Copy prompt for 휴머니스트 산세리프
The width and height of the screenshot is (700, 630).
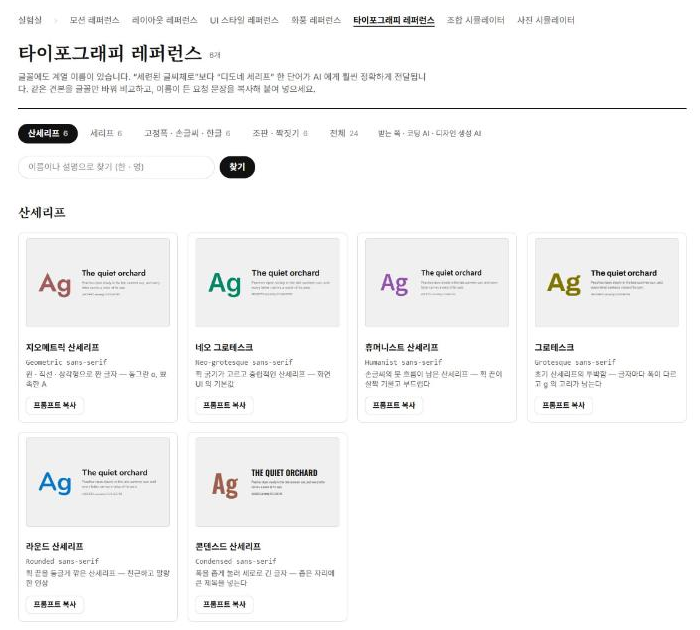click(394, 405)
